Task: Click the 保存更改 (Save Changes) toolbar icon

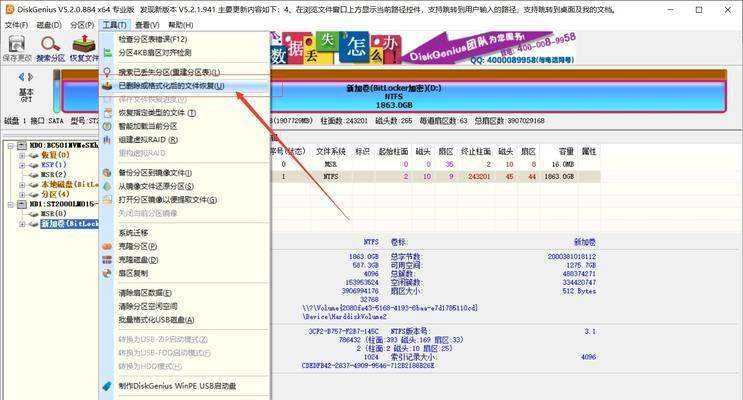Action: click(17, 45)
